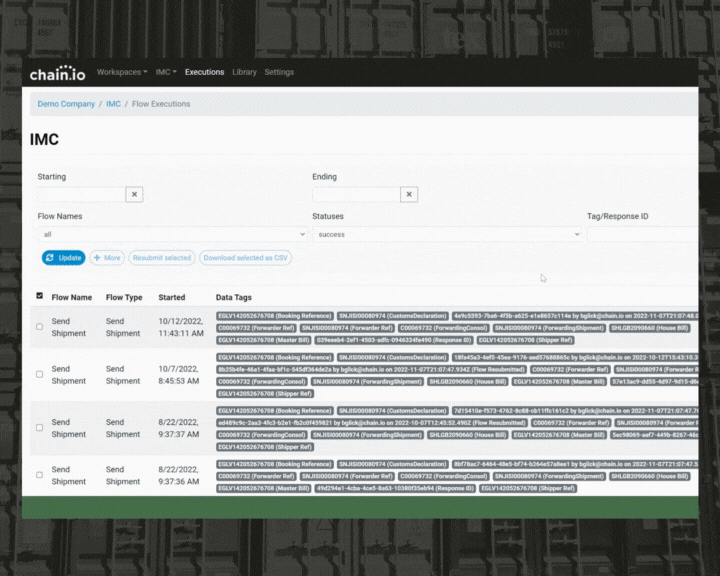Click Download selected as CSV
The height and width of the screenshot is (576, 720).
[x=245, y=258]
